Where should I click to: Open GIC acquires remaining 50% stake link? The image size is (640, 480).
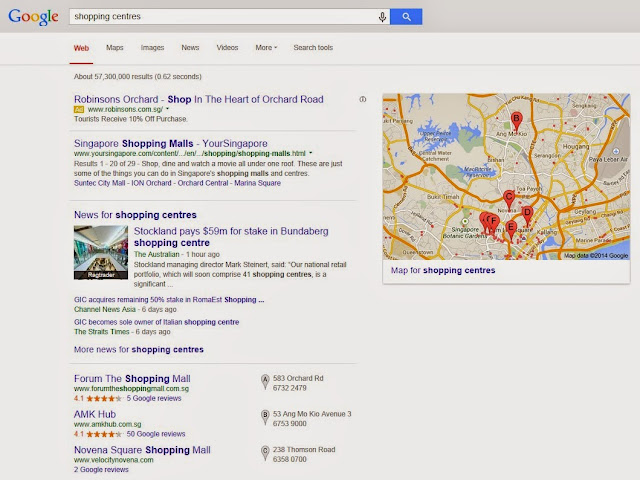[169, 300]
